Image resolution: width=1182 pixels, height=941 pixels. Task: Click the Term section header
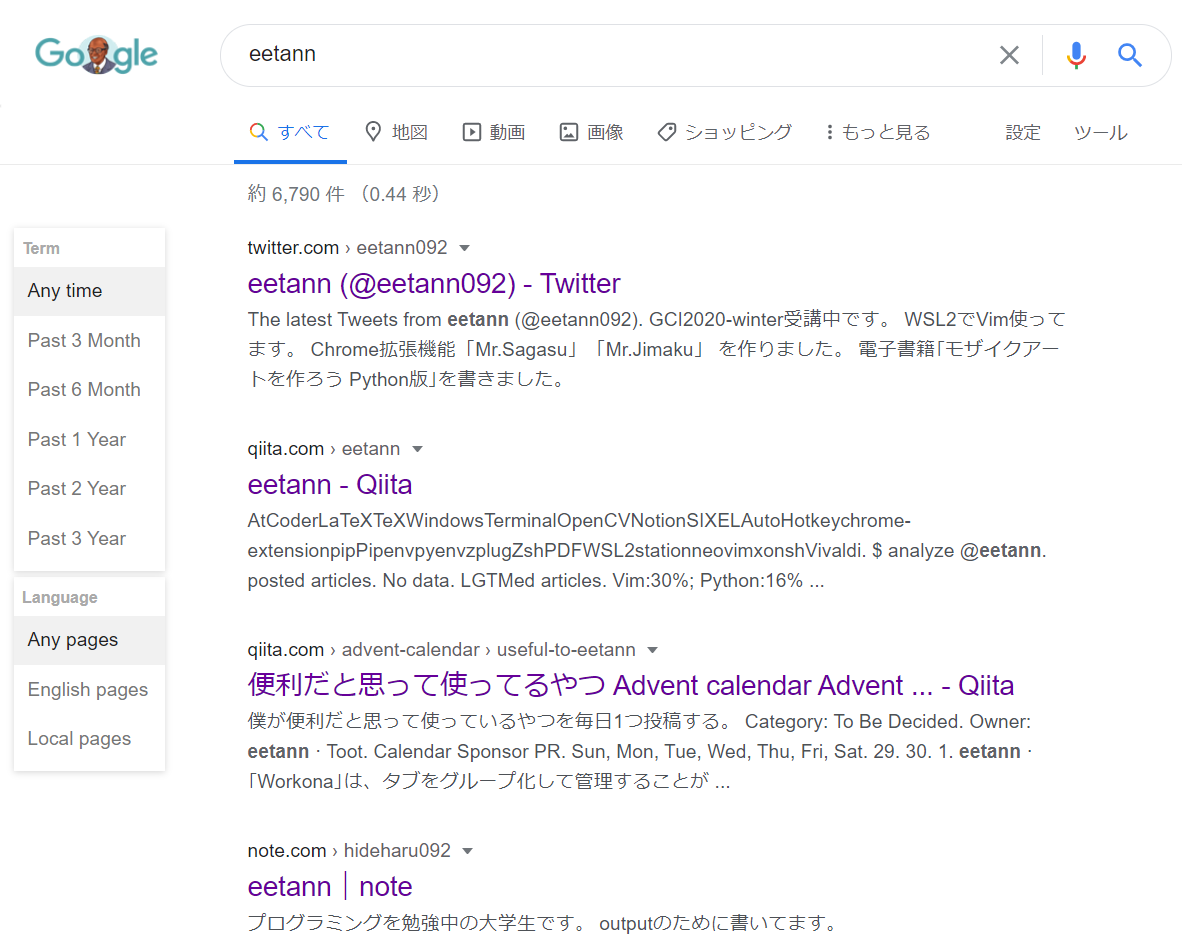tap(41, 249)
